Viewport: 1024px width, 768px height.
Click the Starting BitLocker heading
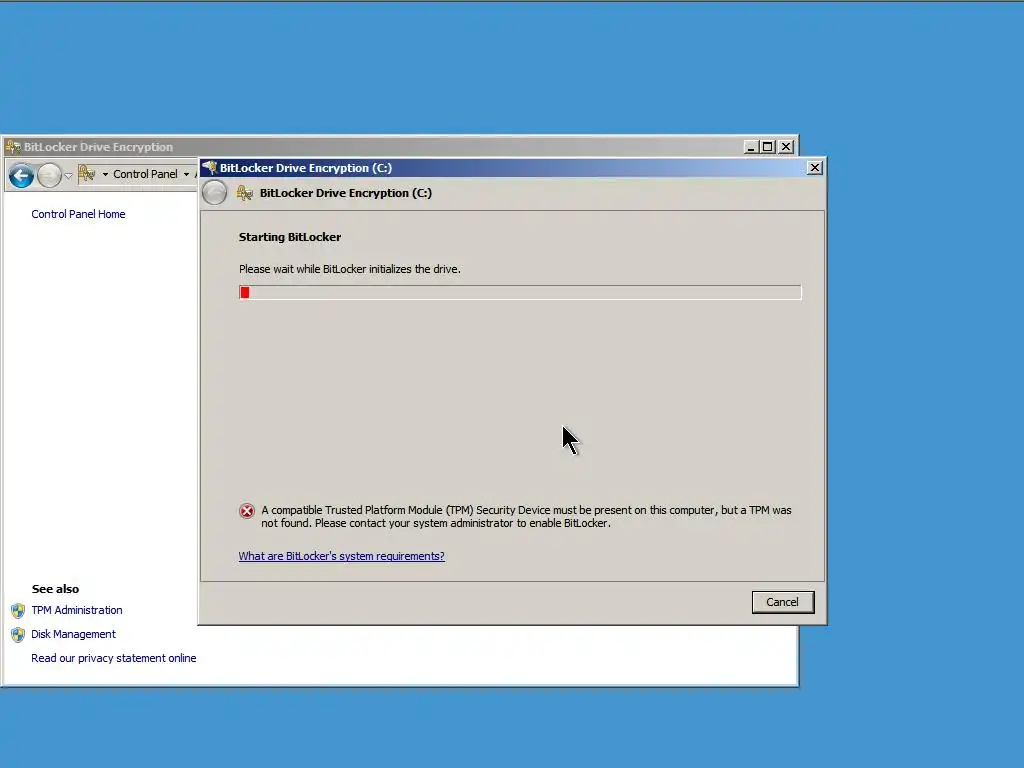pyautogui.click(x=290, y=237)
